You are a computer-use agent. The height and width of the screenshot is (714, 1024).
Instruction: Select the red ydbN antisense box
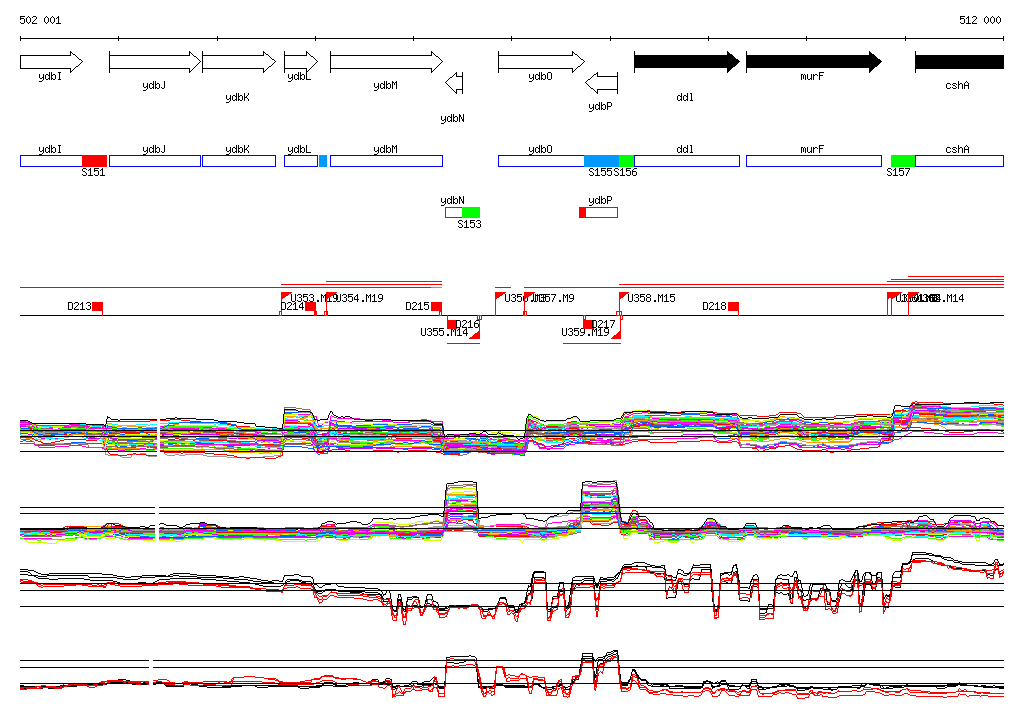tap(454, 212)
